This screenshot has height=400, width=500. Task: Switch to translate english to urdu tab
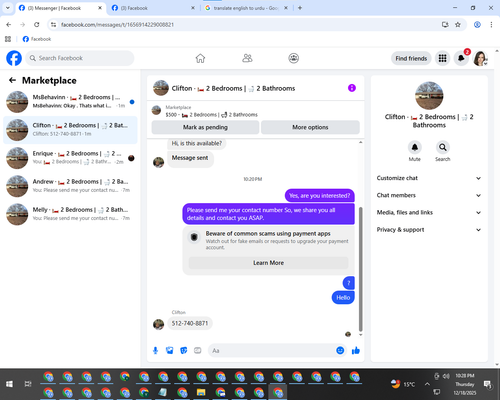tap(245, 8)
